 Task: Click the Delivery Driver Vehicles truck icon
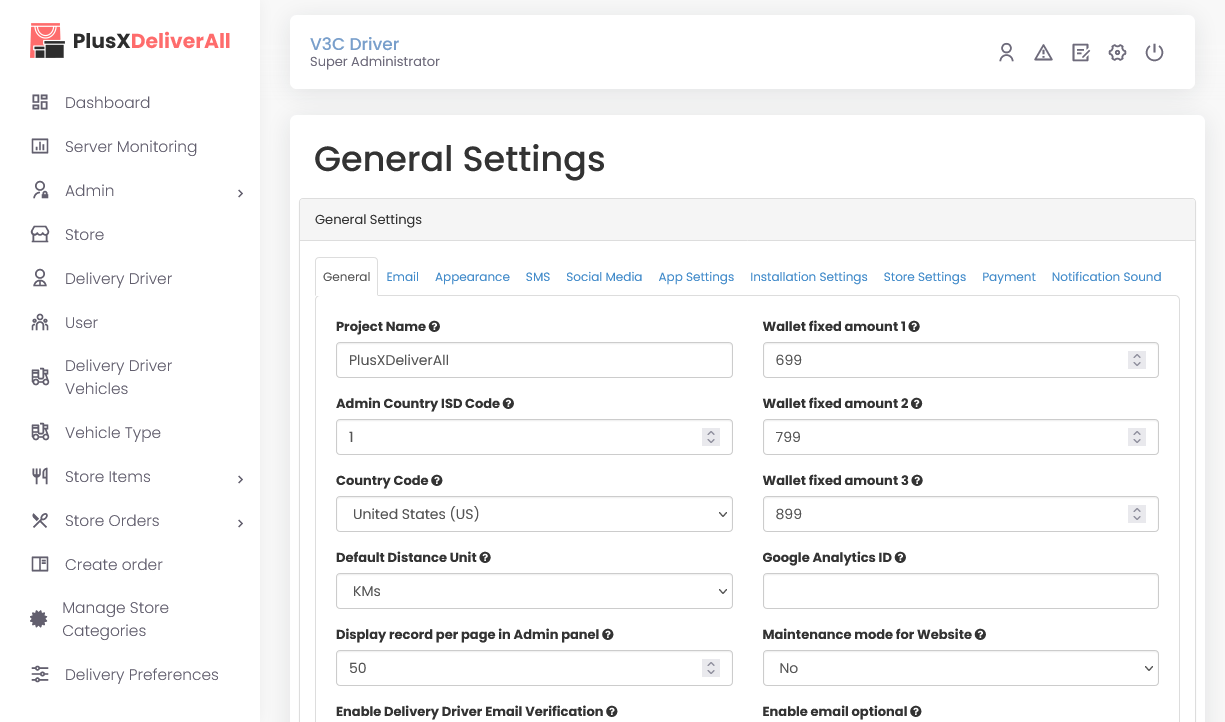[40, 377]
